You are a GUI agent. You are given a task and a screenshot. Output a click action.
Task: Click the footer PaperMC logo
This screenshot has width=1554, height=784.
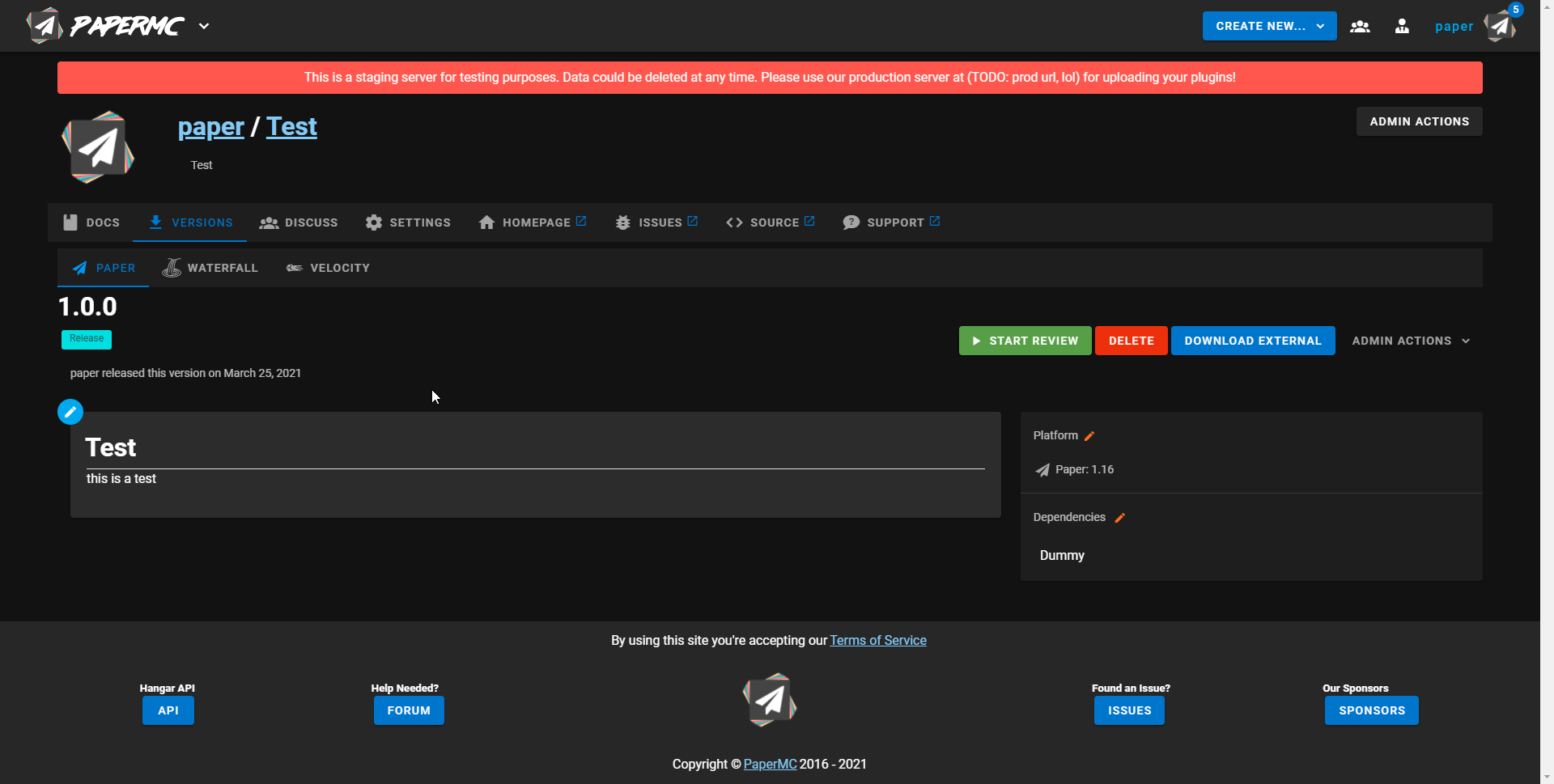pos(770,700)
